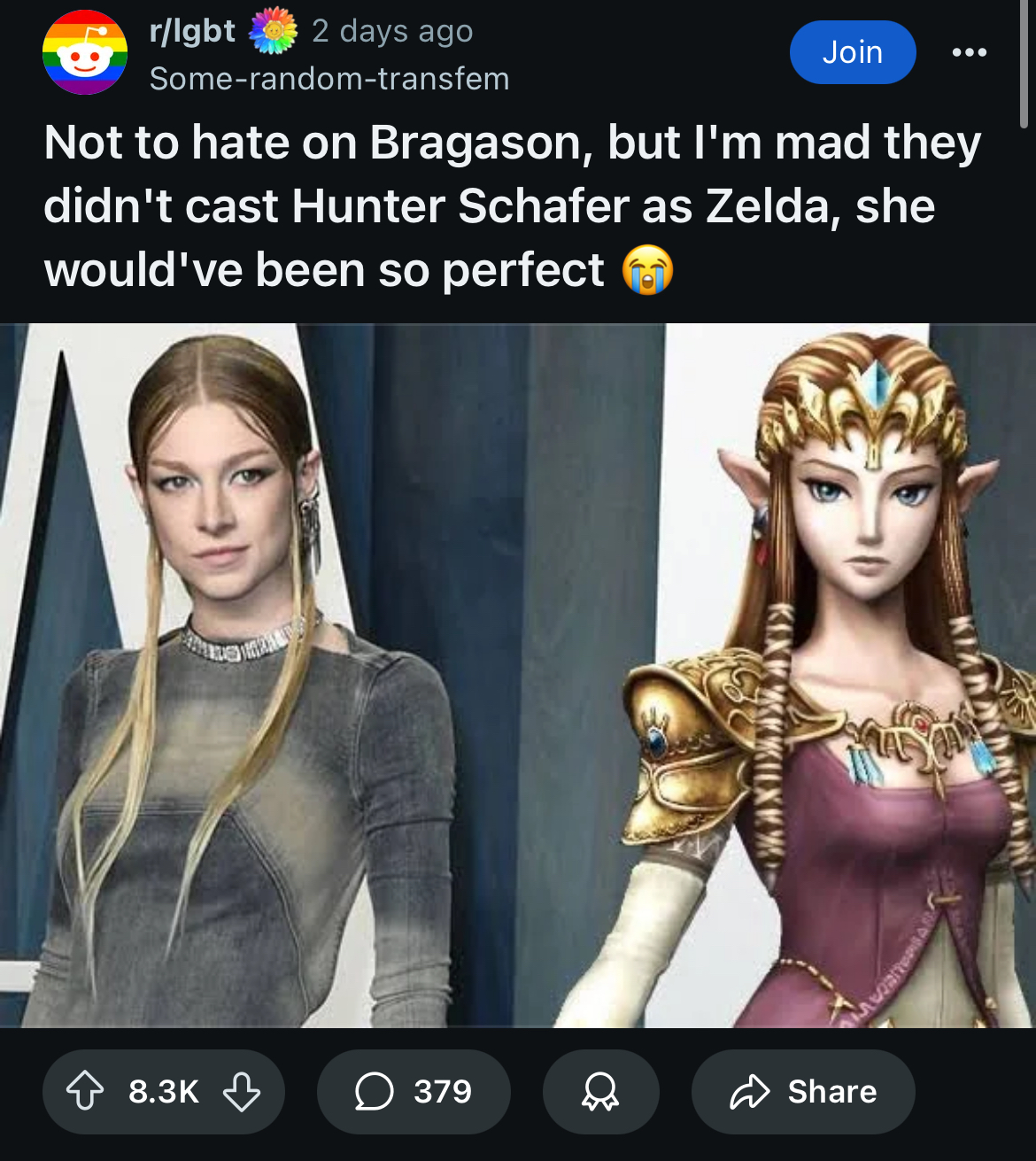Click the 379 comments count
The width and height of the screenshot is (1036, 1161).
(443, 1091)
